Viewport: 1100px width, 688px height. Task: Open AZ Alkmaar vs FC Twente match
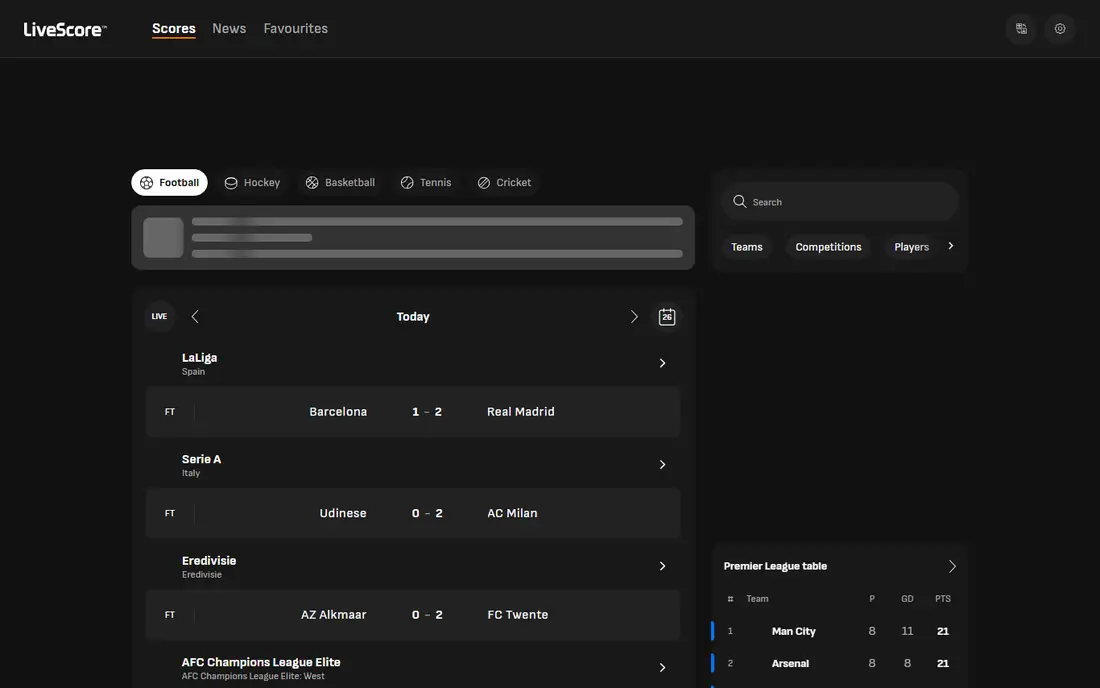(412, 615)
